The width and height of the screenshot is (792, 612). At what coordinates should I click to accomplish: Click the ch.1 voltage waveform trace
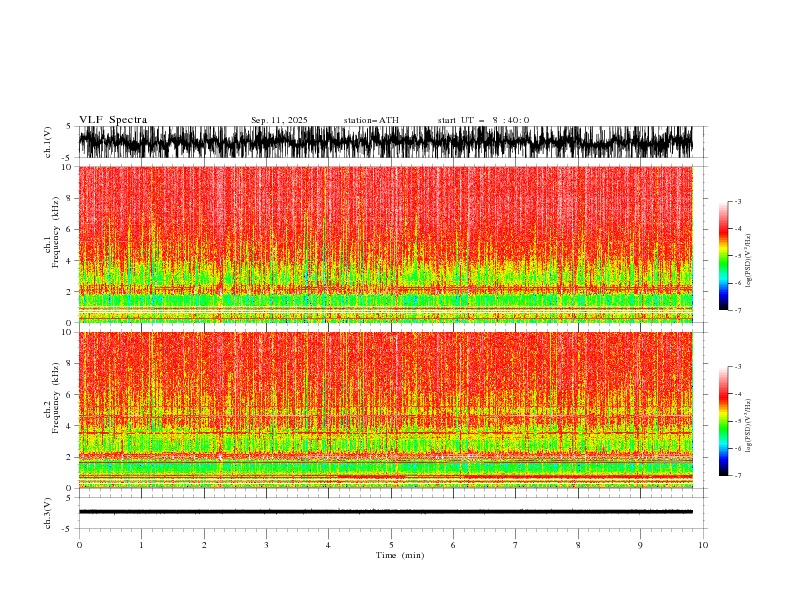pyautogui.click(x=385, y=142)
